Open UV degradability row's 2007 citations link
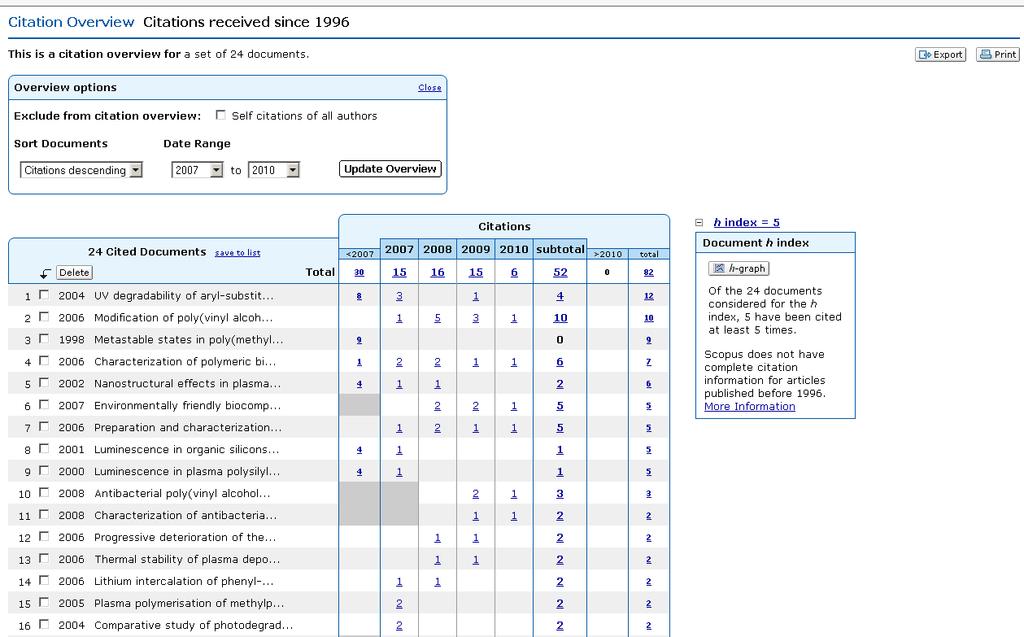Image resolution: width=1024 pixels, height=637 pixels. click(x=400, y=296)
